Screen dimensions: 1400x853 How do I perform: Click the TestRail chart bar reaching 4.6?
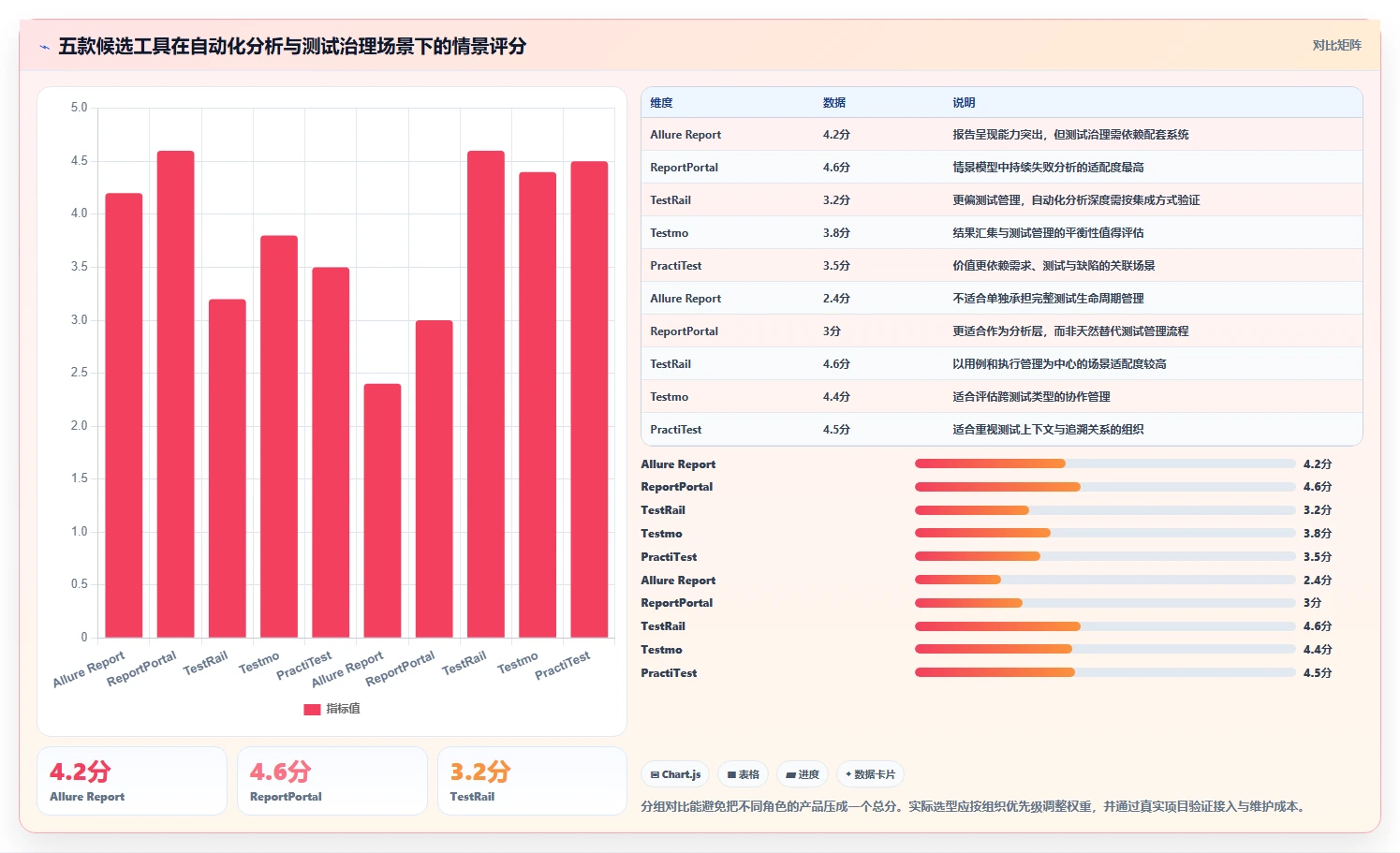[486, 394]
